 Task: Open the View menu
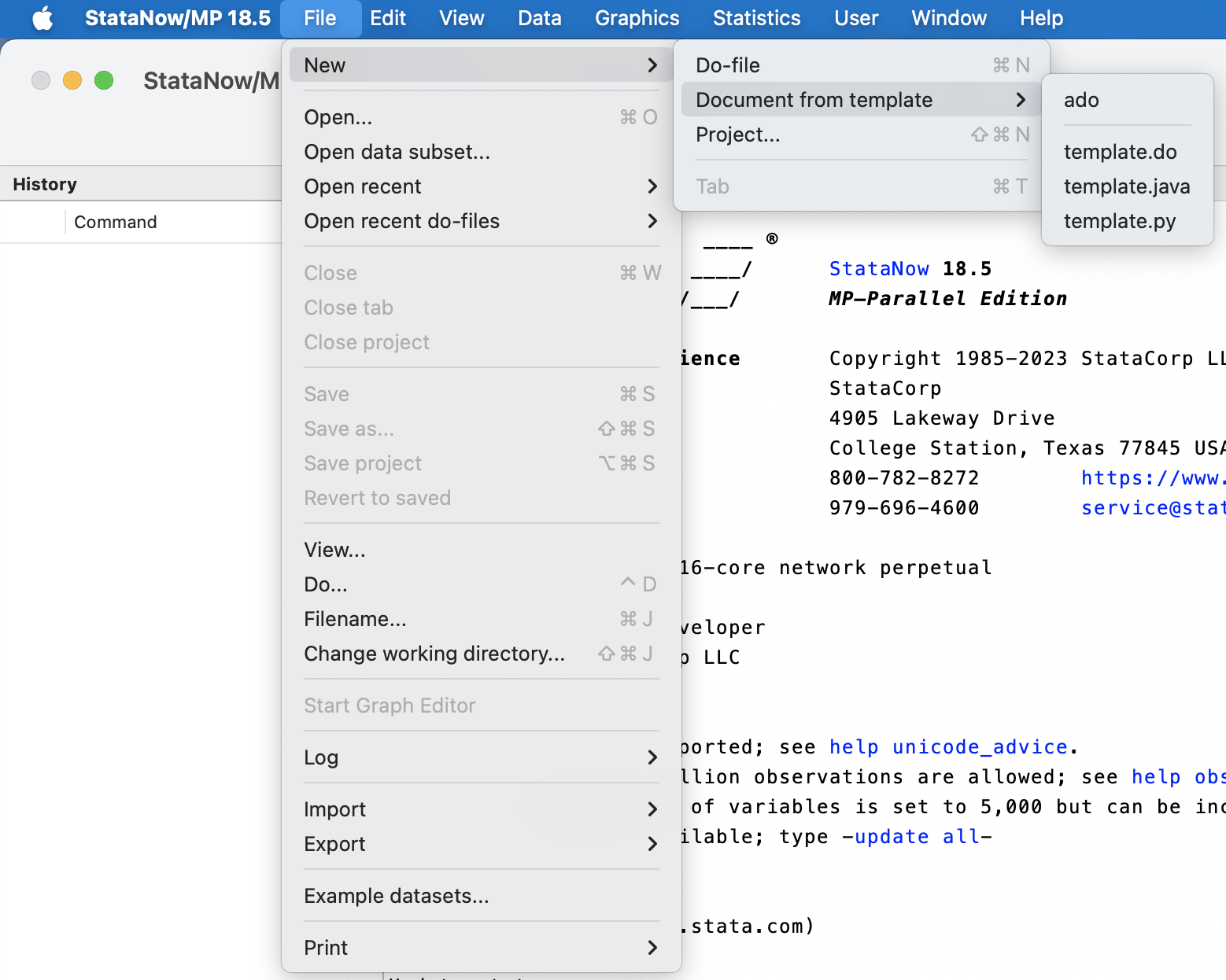tap(462, 18)
